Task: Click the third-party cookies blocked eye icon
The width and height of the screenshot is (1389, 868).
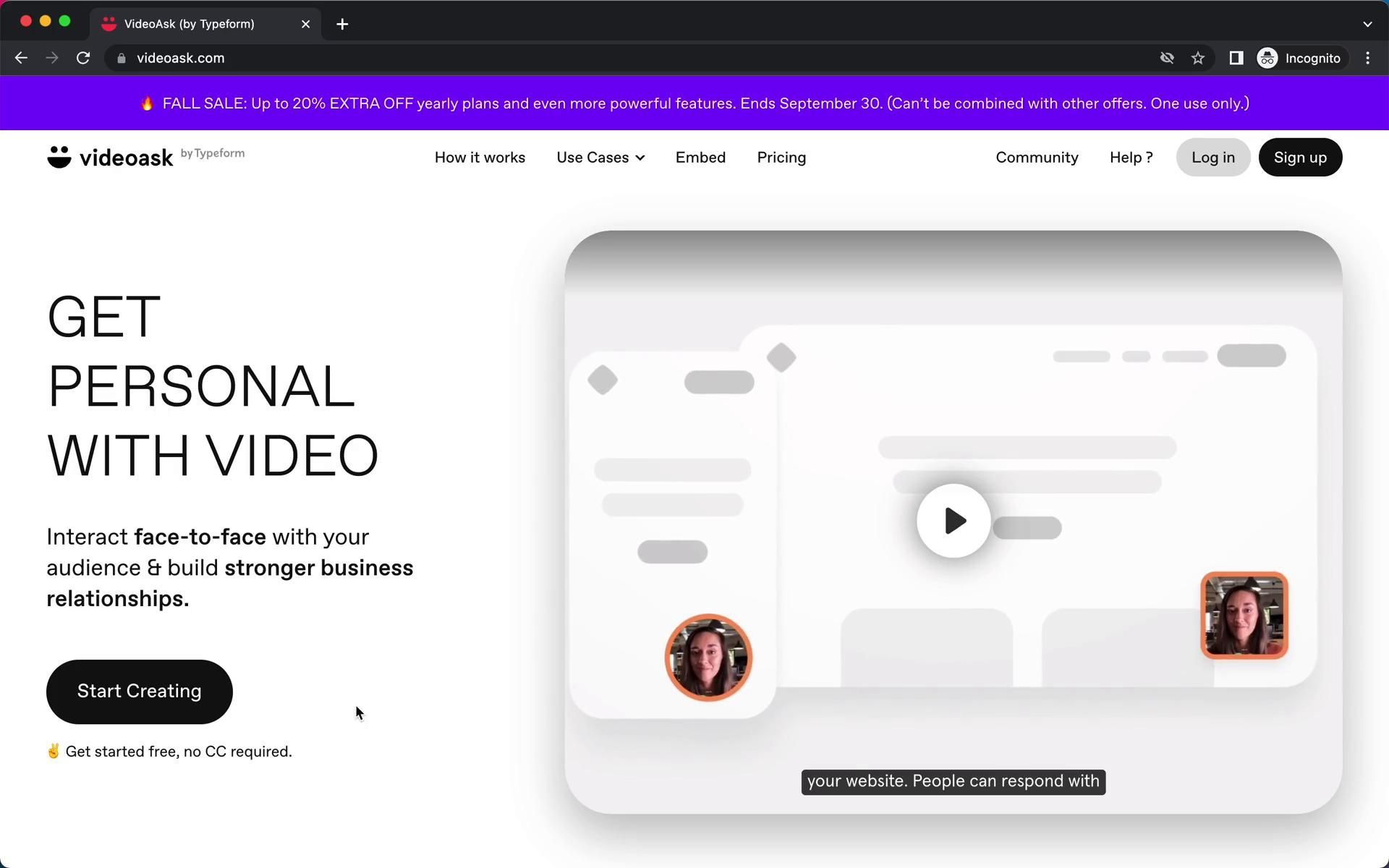Action: pyautogui.click(x=1166, y=58)
